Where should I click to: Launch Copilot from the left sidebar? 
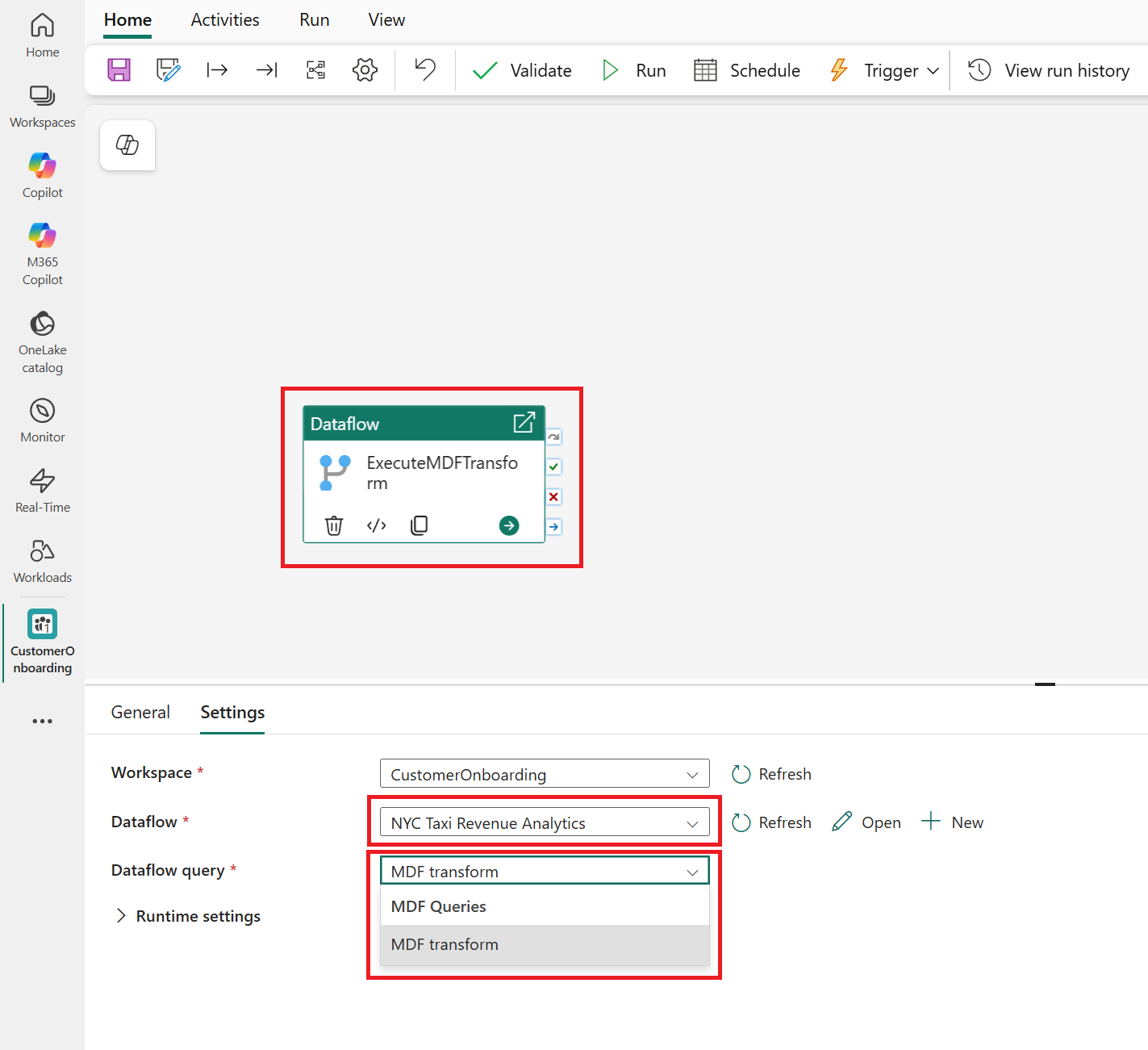[42, 176]
